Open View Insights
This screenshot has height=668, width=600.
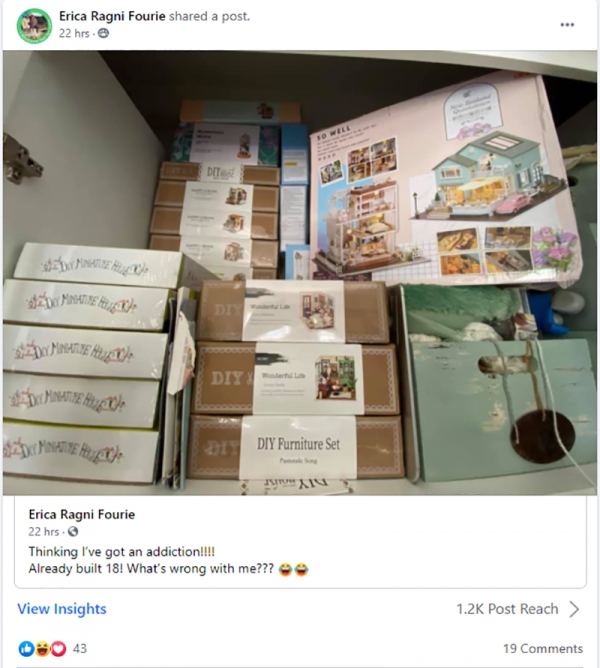[x=62, y=609]
